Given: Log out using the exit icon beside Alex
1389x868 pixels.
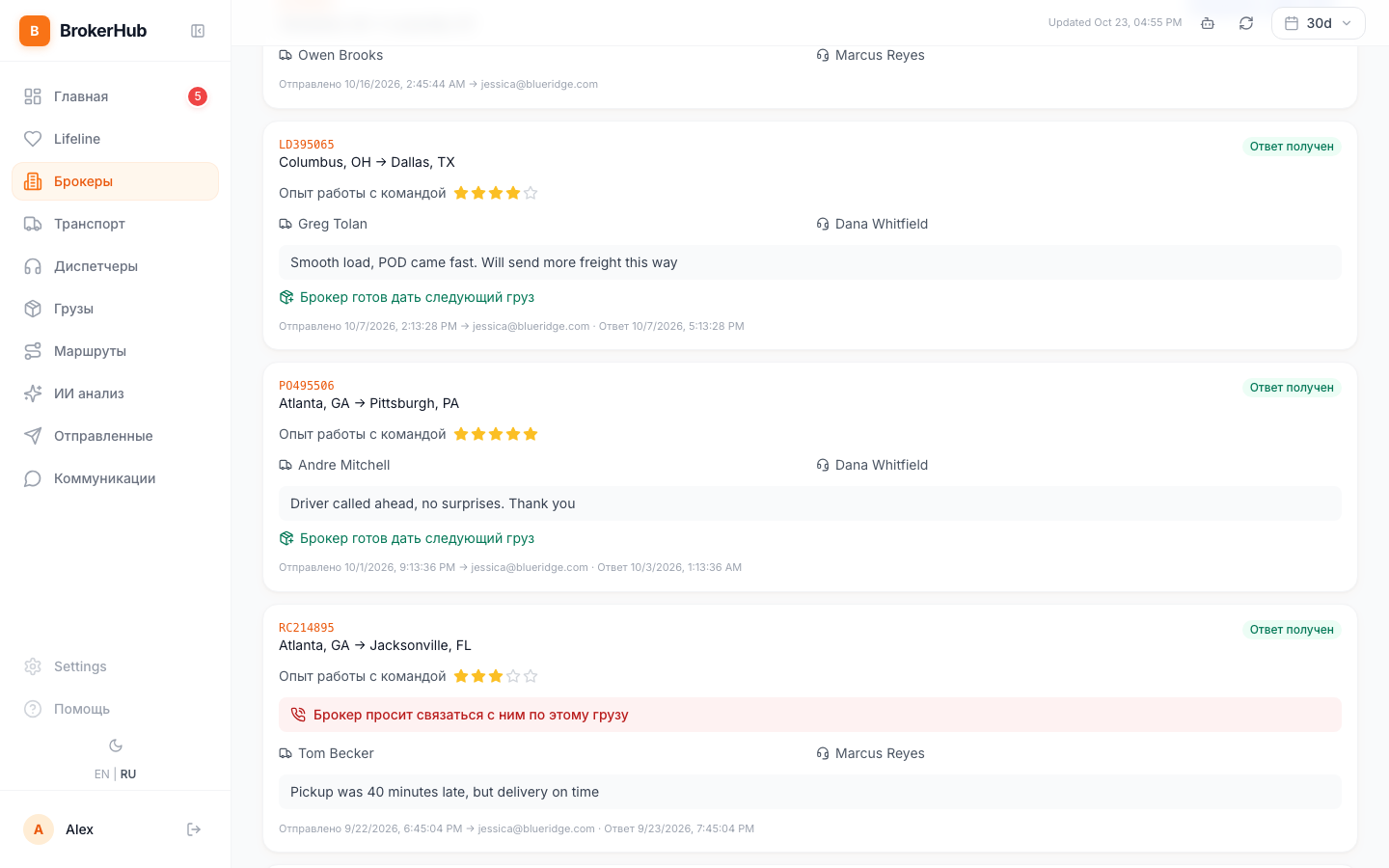Looking at the screenshot, I should [x=194, y=829].
